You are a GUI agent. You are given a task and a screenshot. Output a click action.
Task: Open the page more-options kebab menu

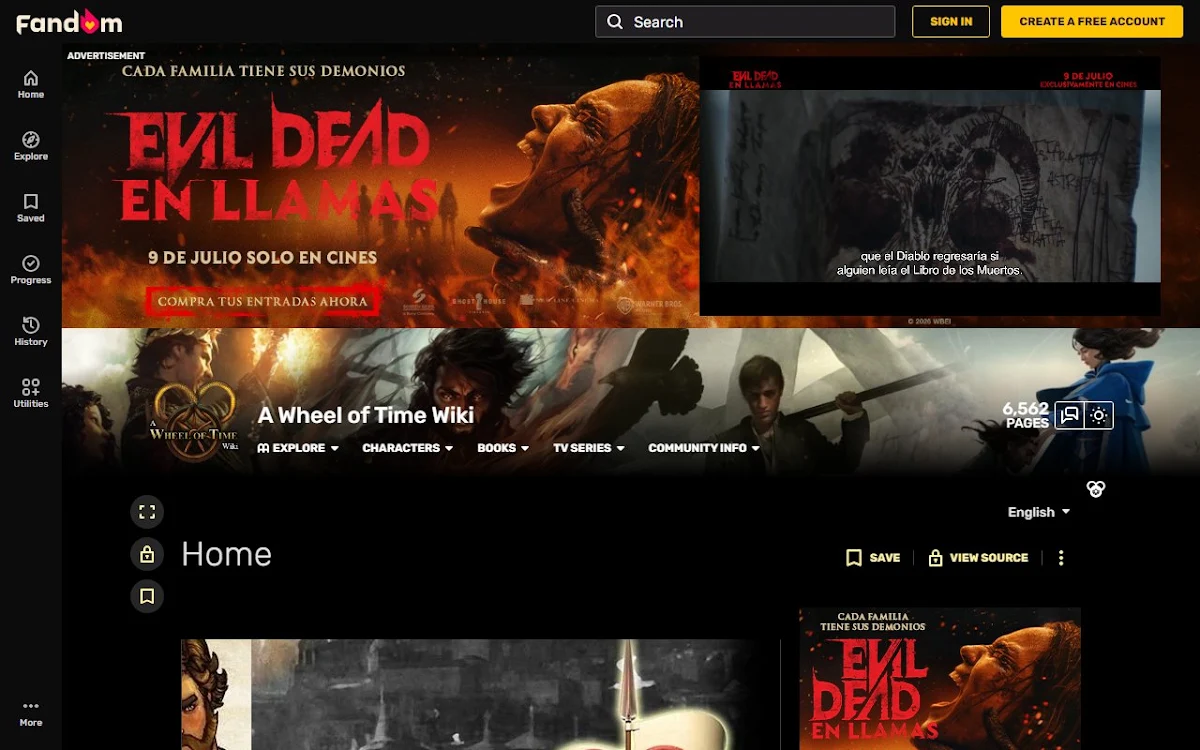[x=1061, y=558]
